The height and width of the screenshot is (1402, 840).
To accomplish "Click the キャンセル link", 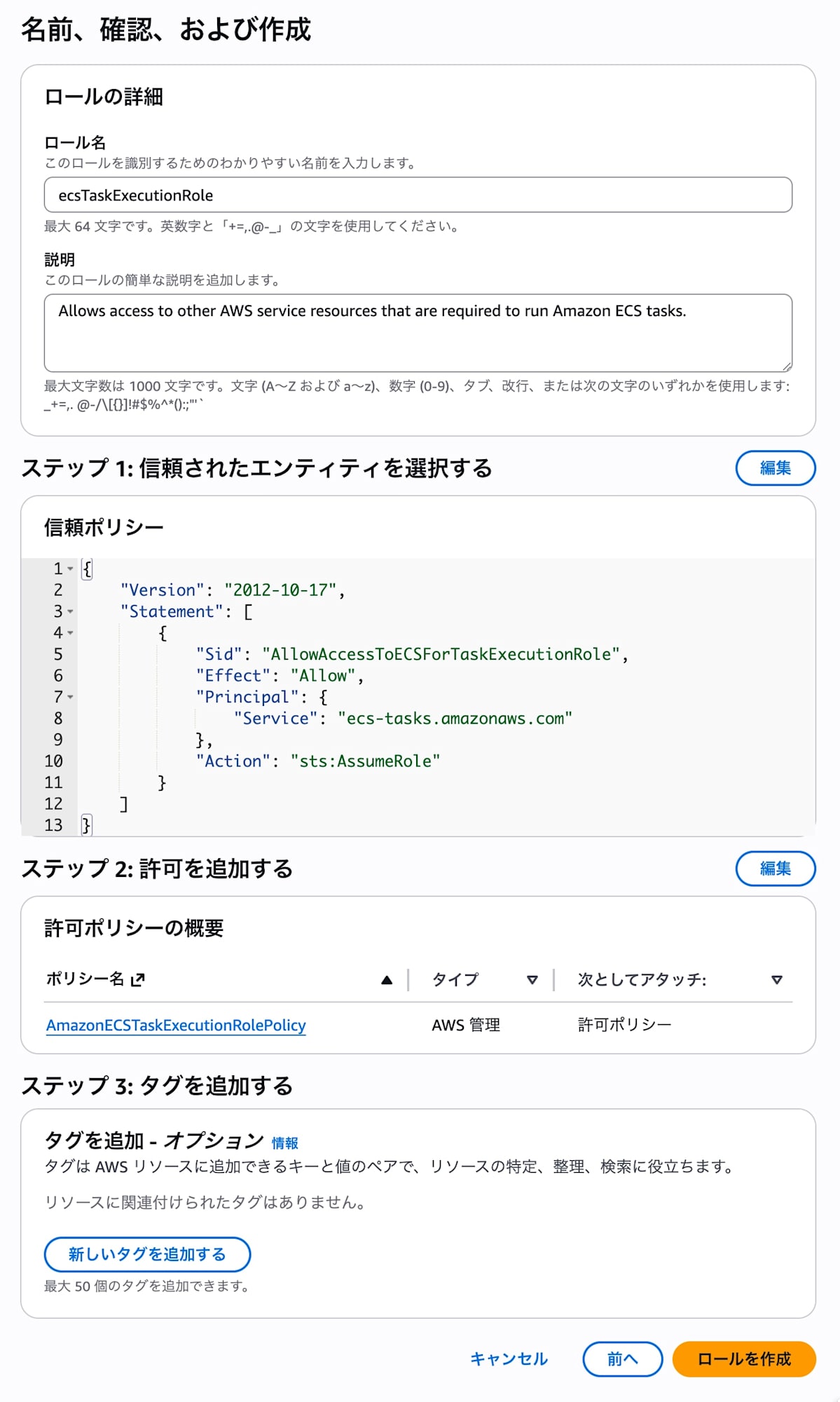I will click(x=509, y=1359).
